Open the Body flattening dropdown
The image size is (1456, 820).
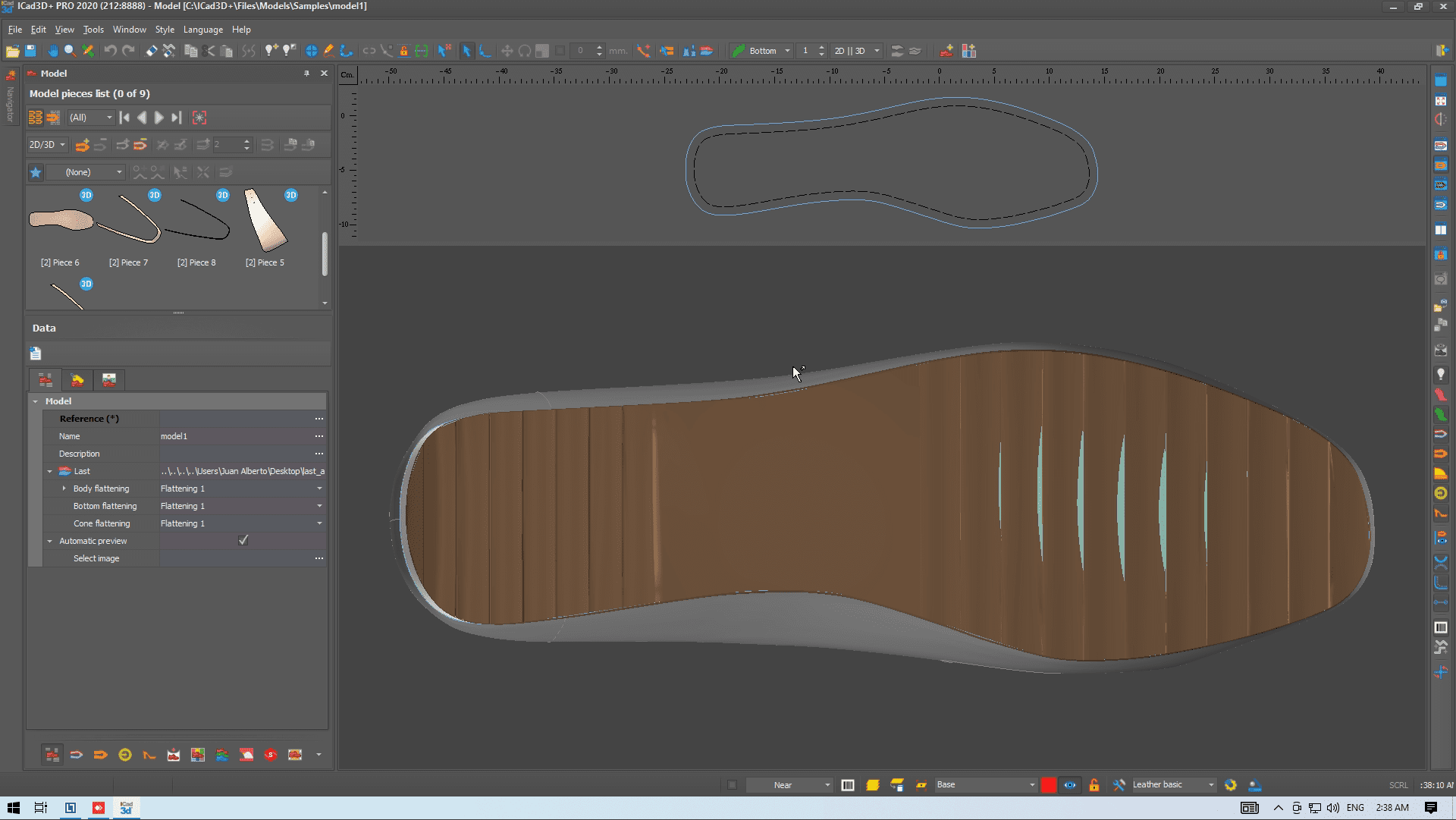pos(318,489)
